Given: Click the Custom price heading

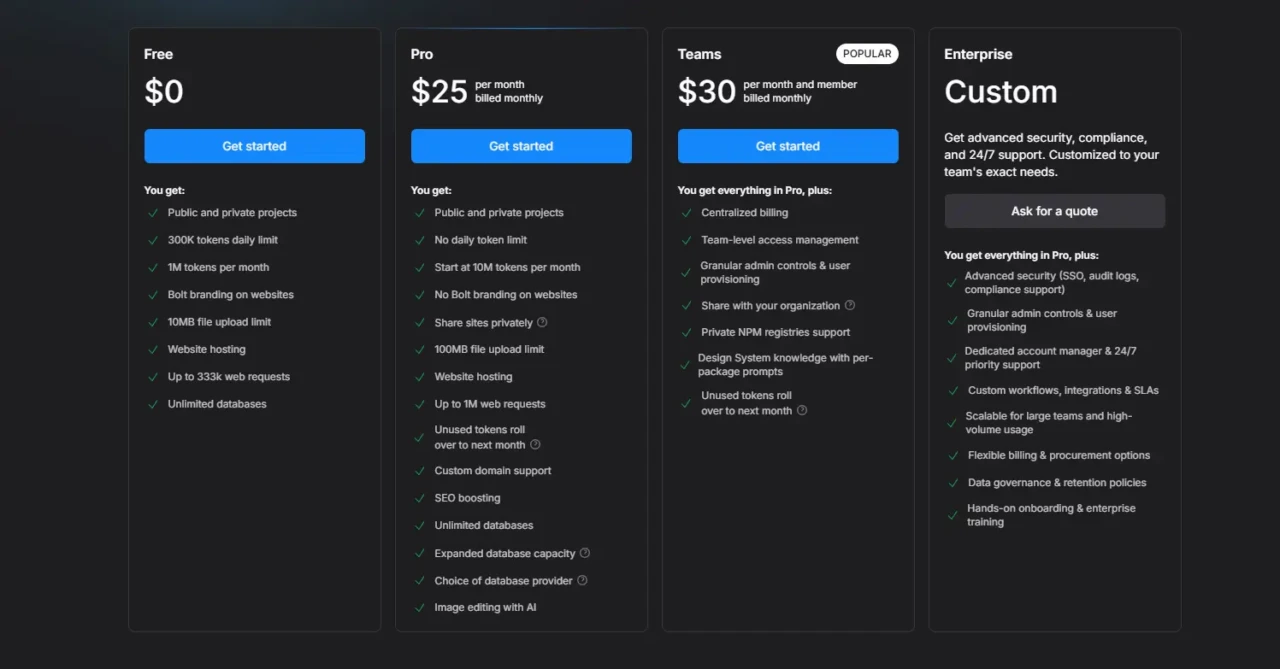Looking at the screenshot, I should tap(1001, 92).
